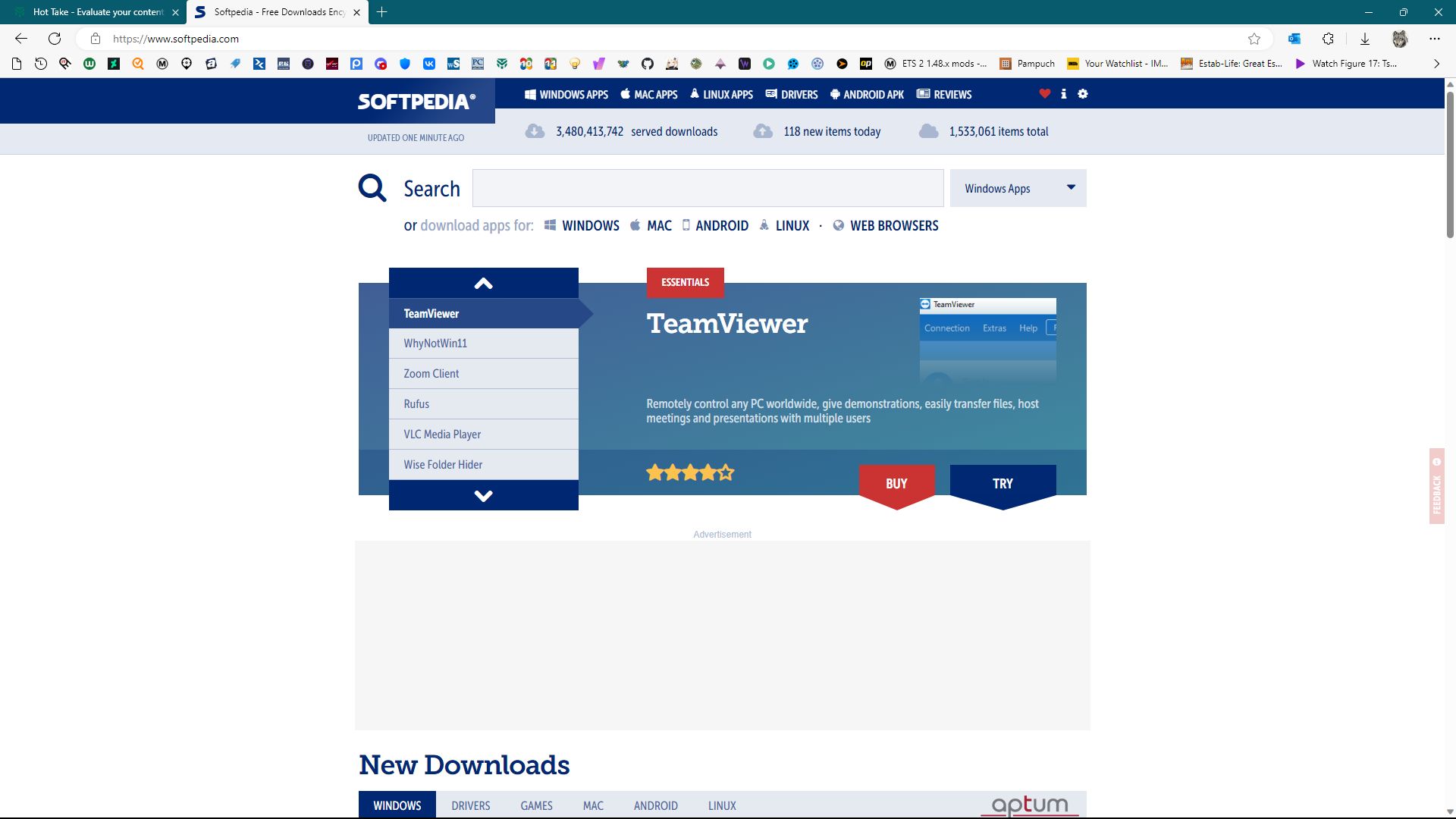Open the TeamViewer screenshot thumbnail
Viewport: 1456px width, 819px height.
click(x=988, y=340)
